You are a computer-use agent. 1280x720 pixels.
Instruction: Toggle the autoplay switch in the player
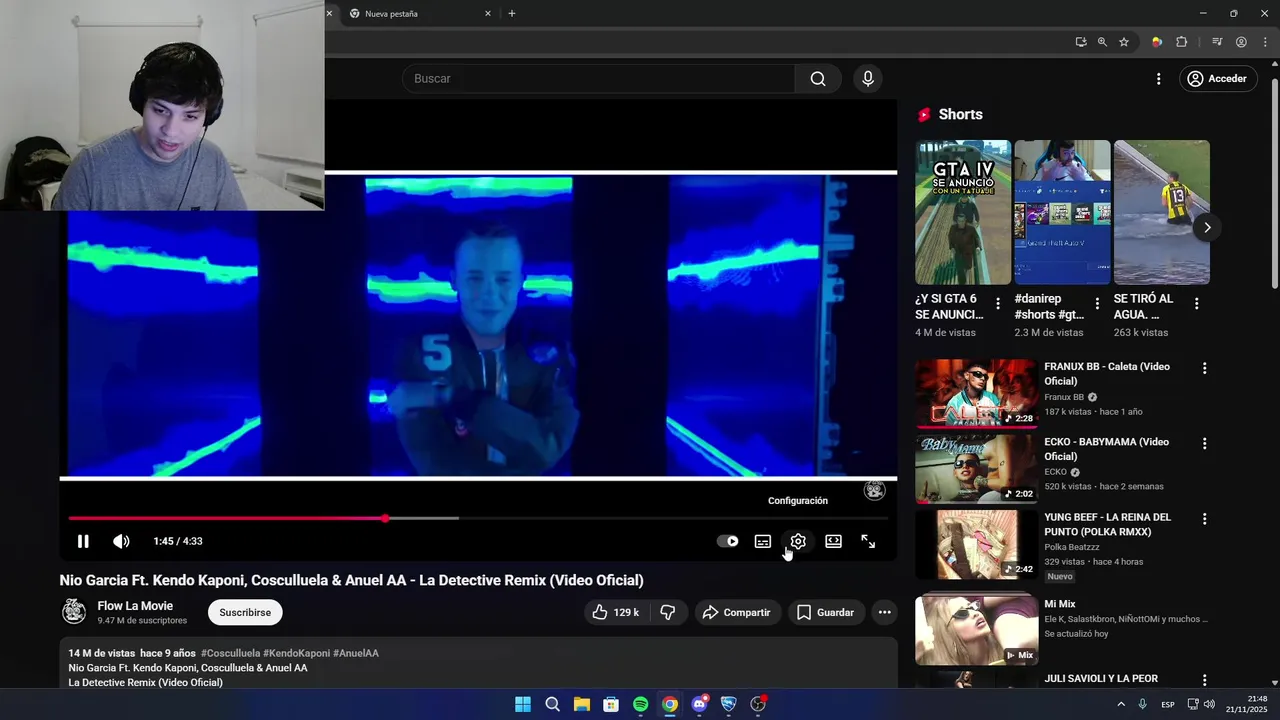coord(728,541)
